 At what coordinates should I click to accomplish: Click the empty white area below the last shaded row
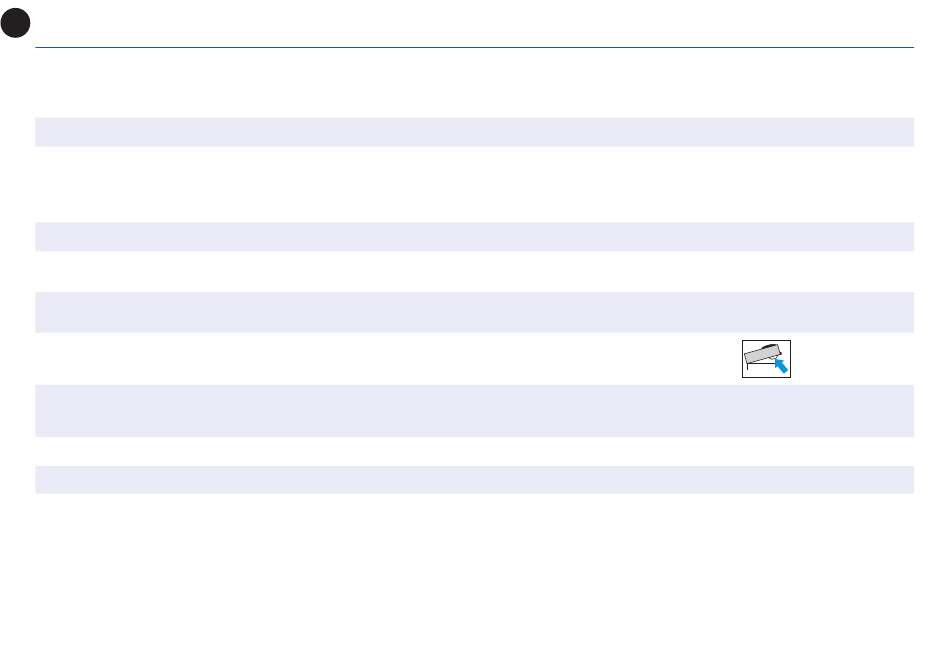(x=474, y=575)
